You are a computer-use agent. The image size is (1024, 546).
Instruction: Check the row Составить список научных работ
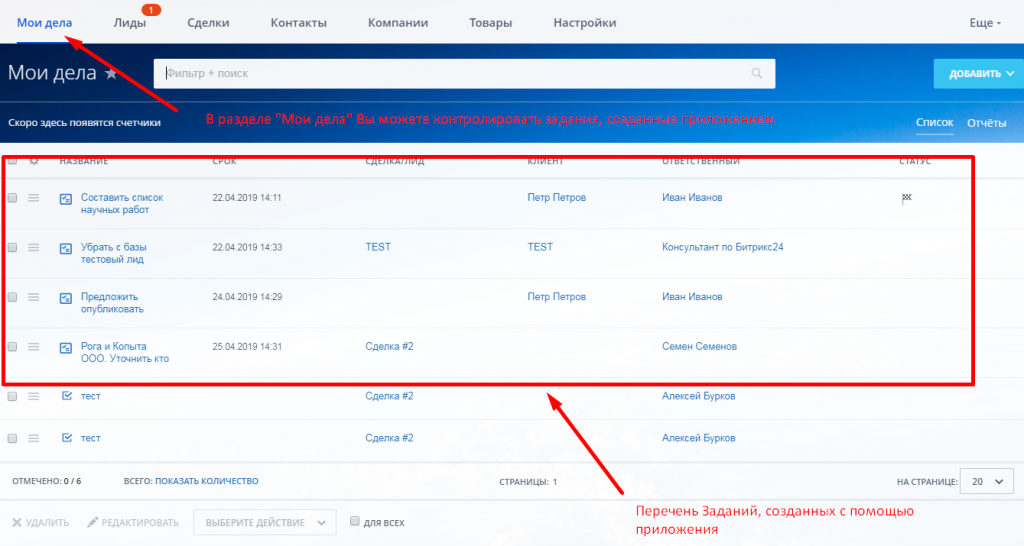click(x=12, y=197)
